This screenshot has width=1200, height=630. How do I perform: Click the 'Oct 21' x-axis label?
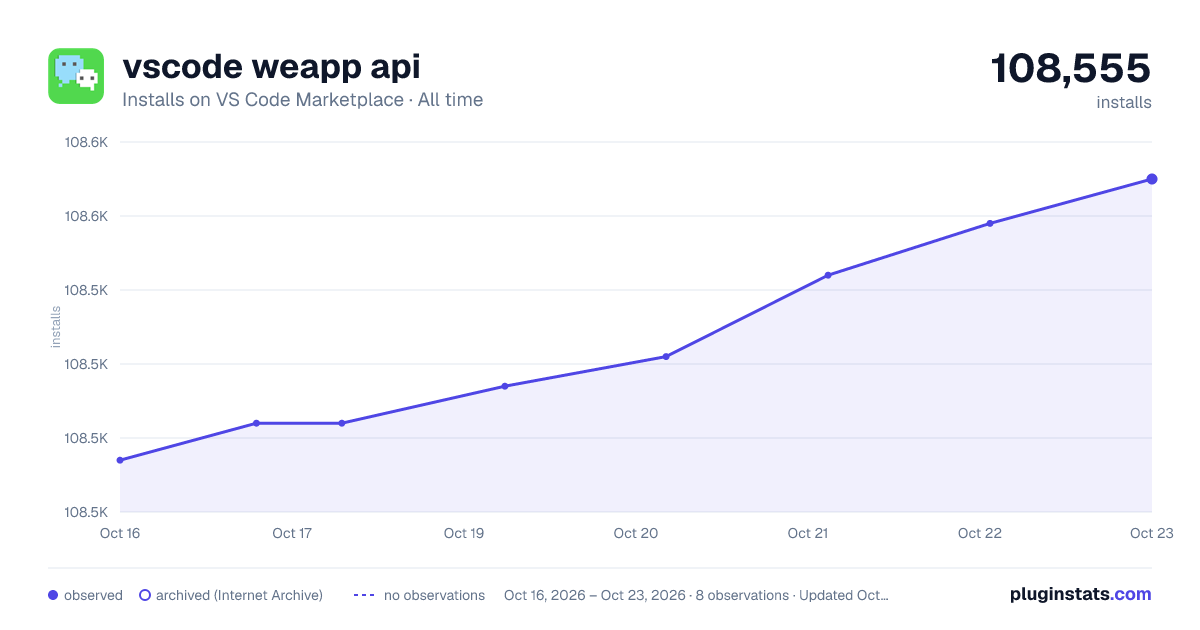pos(808,533)
